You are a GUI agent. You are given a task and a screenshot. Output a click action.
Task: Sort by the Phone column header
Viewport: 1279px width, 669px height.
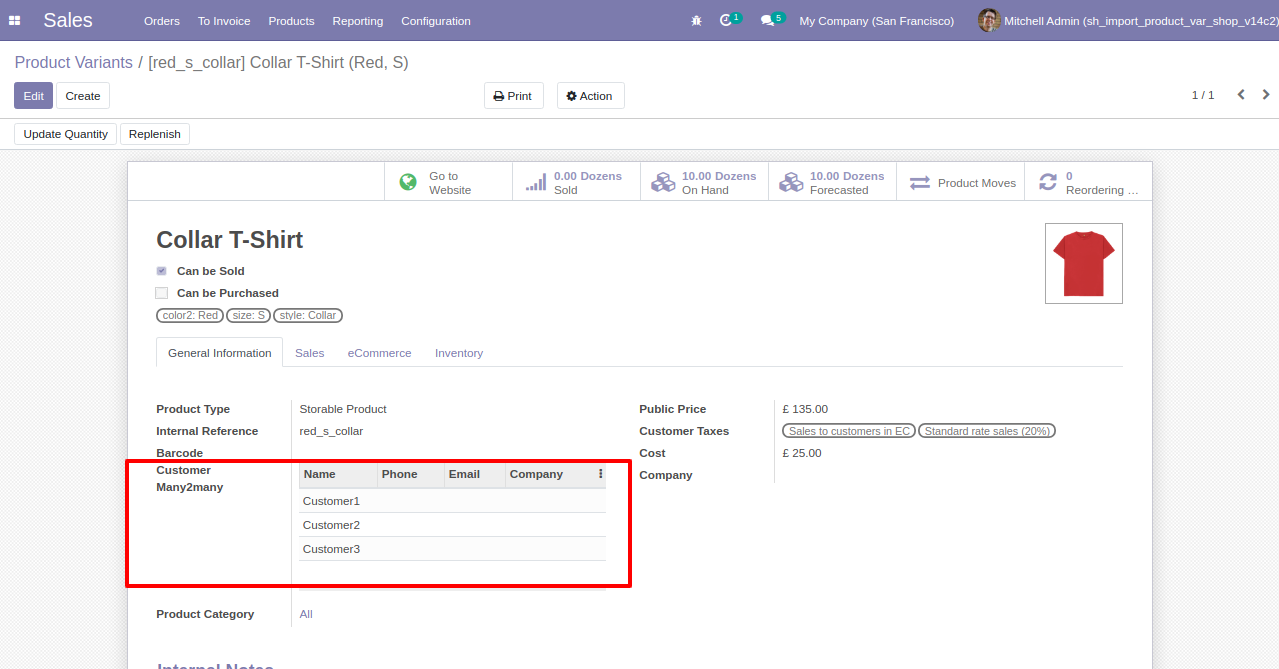411,474
